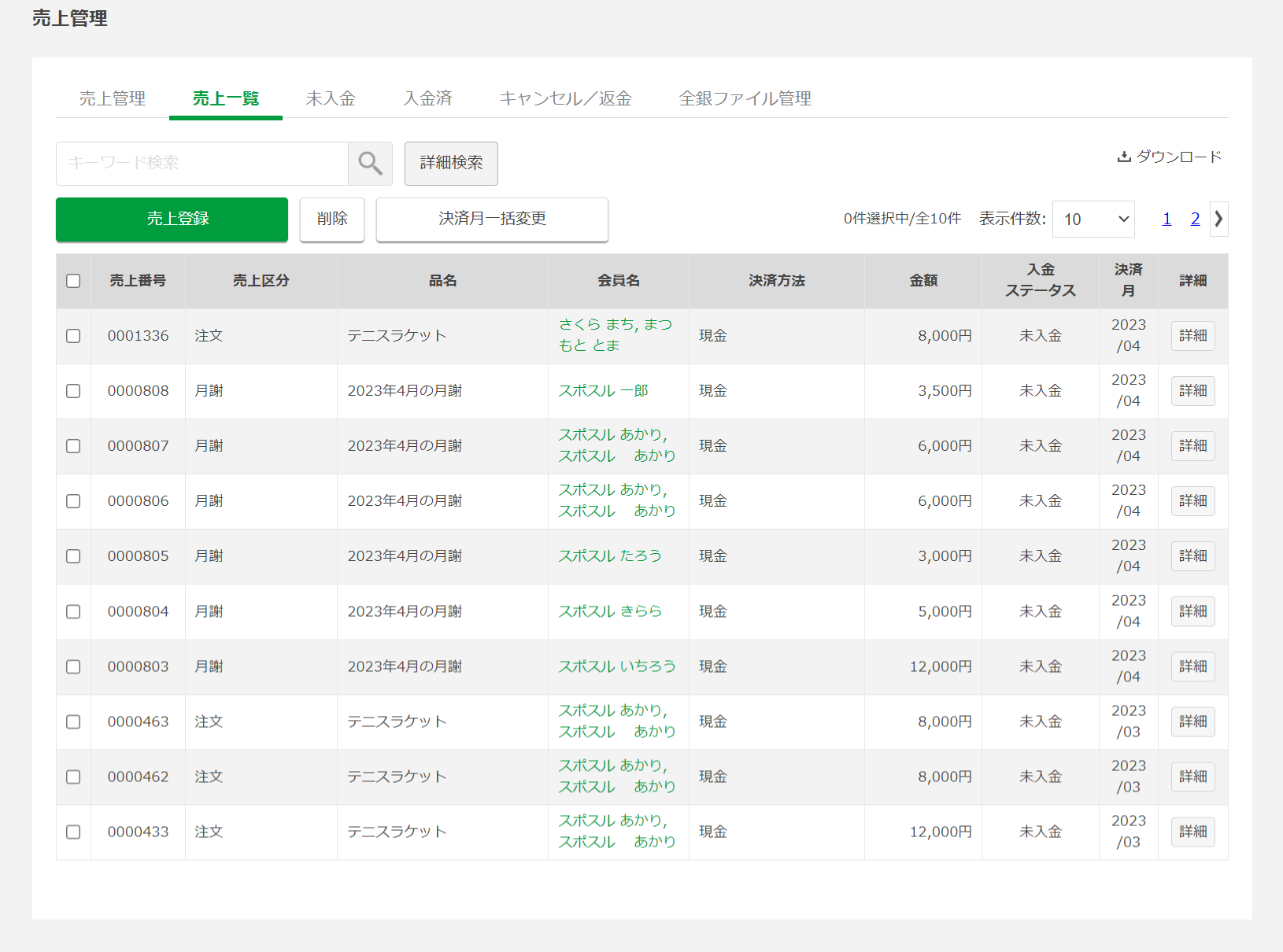Check the box for sale 0000805

pyautogui.click(x=73, y=556)
